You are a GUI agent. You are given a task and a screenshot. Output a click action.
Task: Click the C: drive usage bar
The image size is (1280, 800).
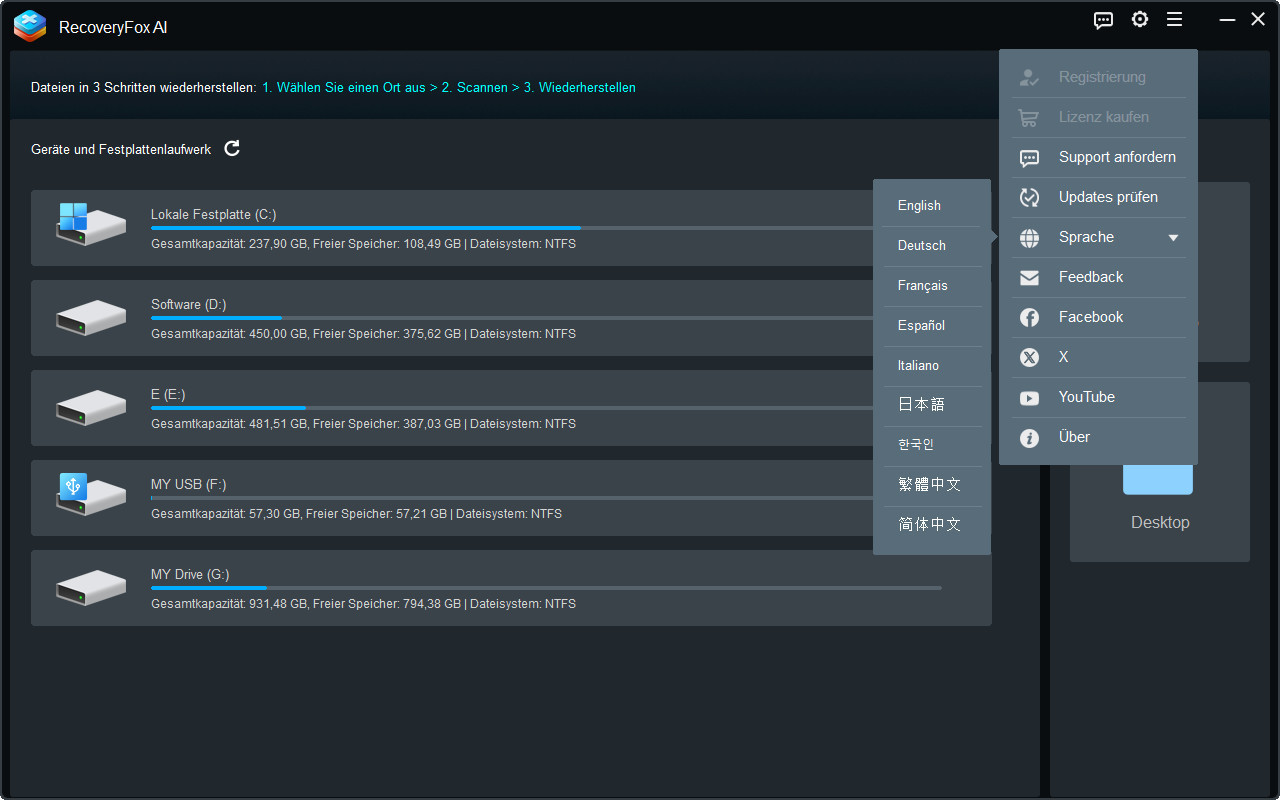(x=511, y=228)
